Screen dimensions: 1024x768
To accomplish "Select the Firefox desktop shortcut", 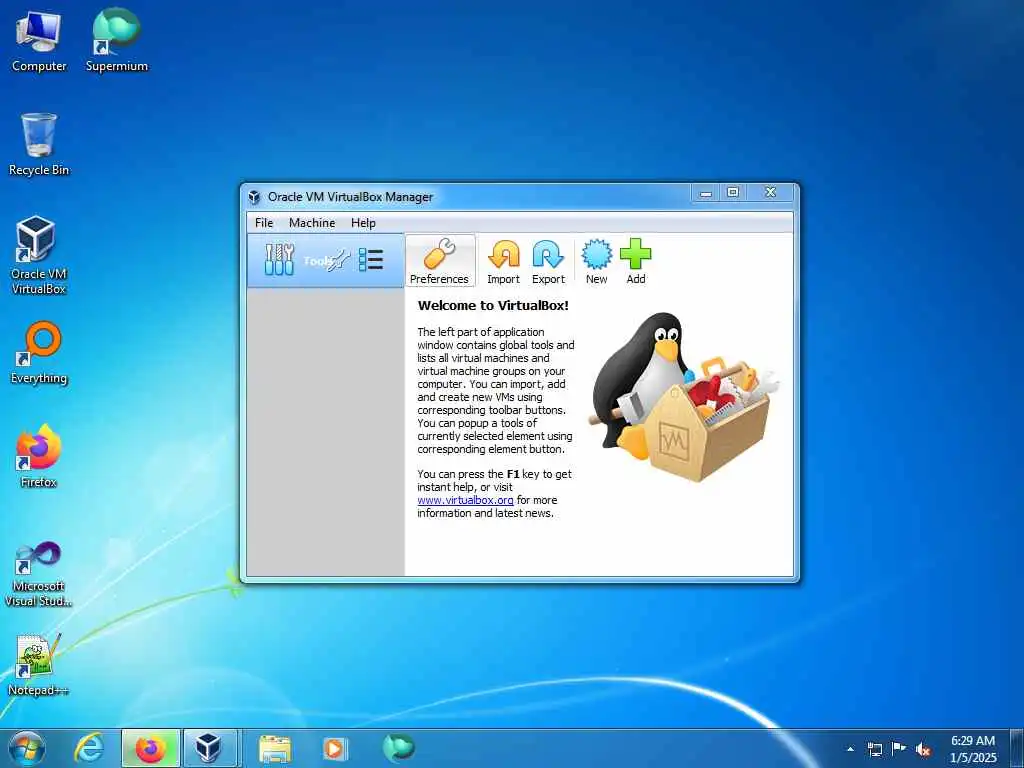I will 39,456.
